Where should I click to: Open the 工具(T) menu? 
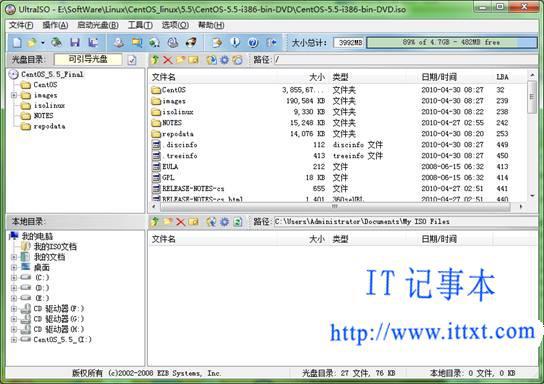click(x=140, y=25)
